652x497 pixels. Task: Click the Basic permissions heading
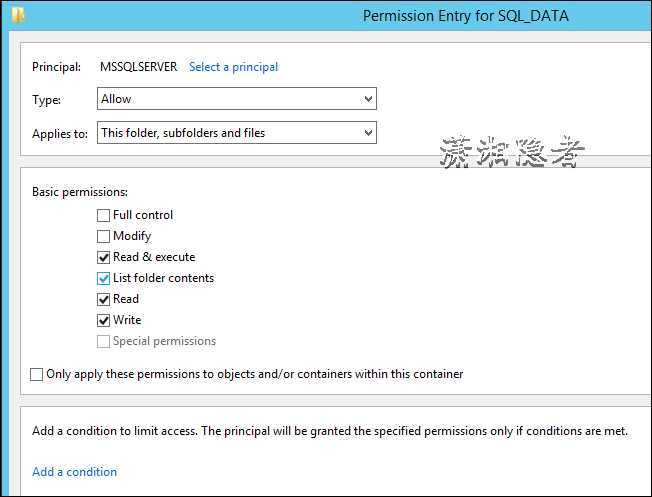pyautogui.click(x=80, y=192)
